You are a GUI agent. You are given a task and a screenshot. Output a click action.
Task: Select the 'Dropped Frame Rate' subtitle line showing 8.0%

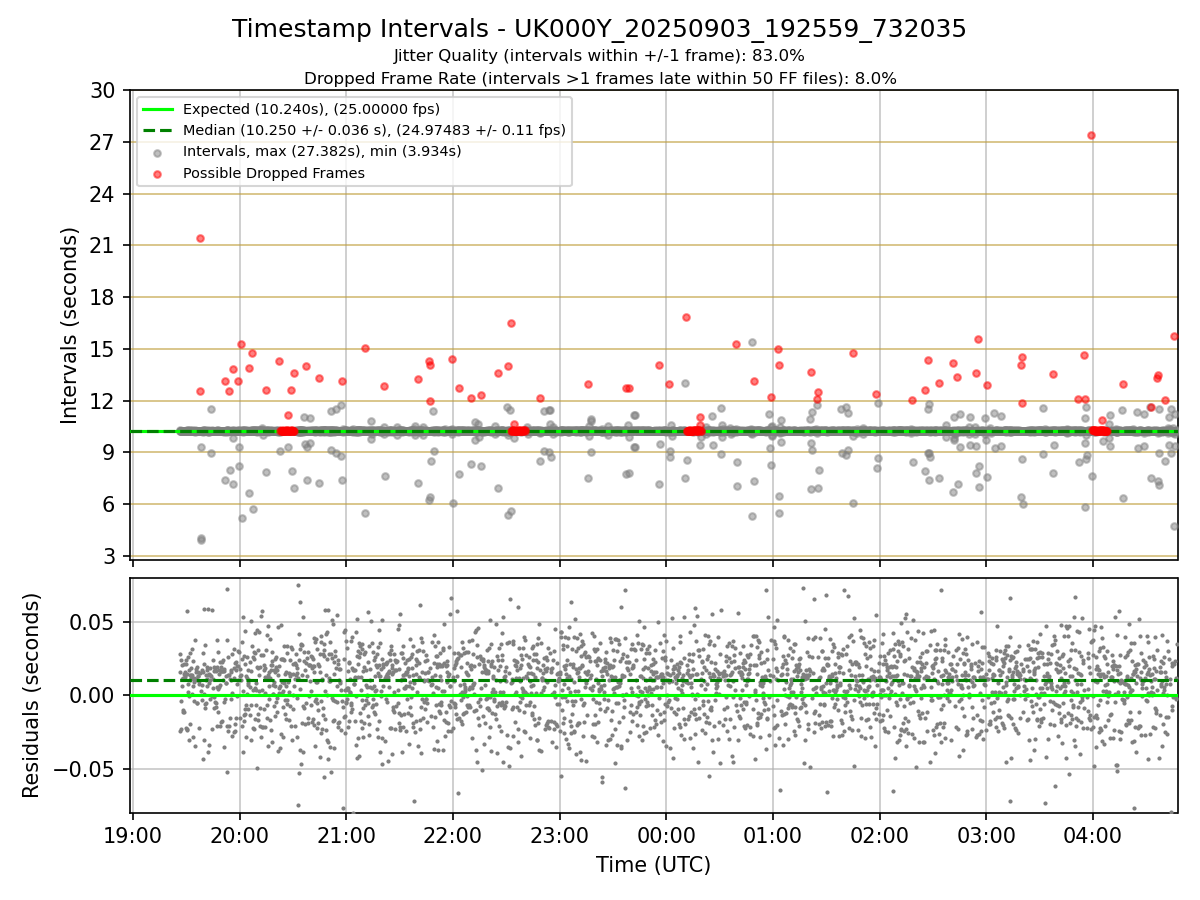(599, 78)
